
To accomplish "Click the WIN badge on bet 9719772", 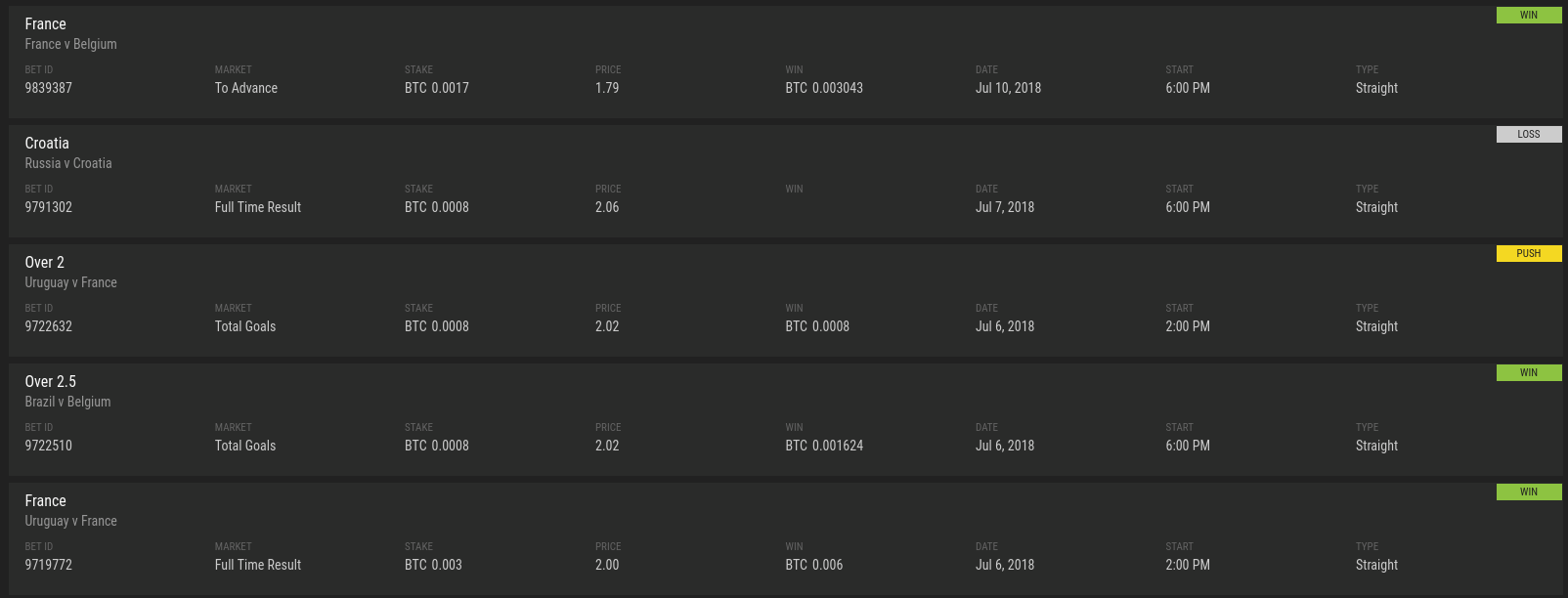I will [1528, 492].
